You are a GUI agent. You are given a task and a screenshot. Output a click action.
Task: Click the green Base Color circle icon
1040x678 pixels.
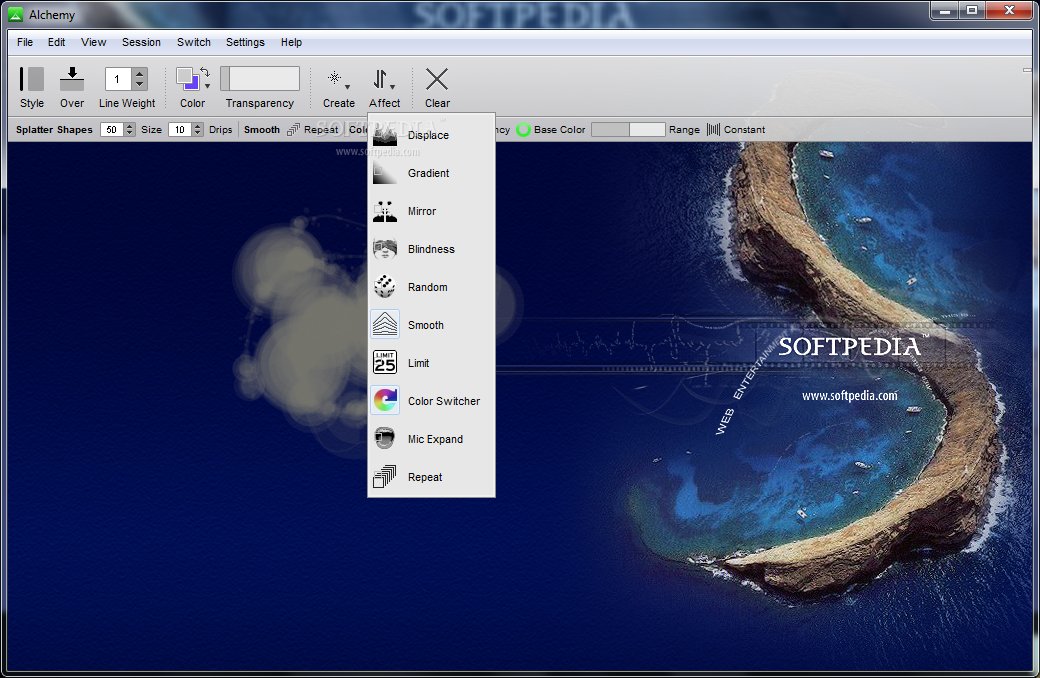coord(523,129)
